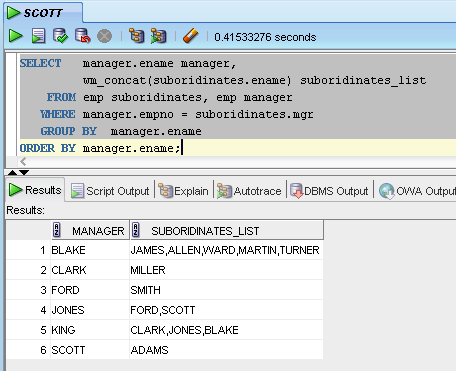Click the editor scroll left arrow
The width and height of the screenshot is (456, 371).
coord(23,162)
